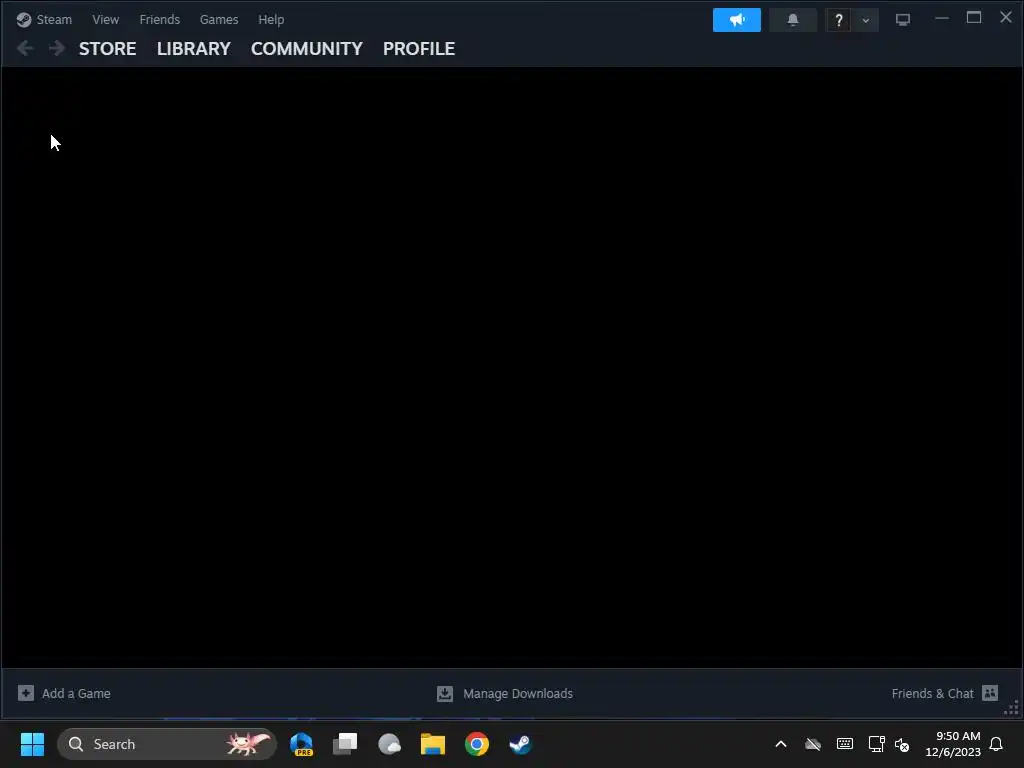Open the Windows notification bell
Image resolution: width=1024 pixels, height=768 pixels.
[x=996, y=744]
